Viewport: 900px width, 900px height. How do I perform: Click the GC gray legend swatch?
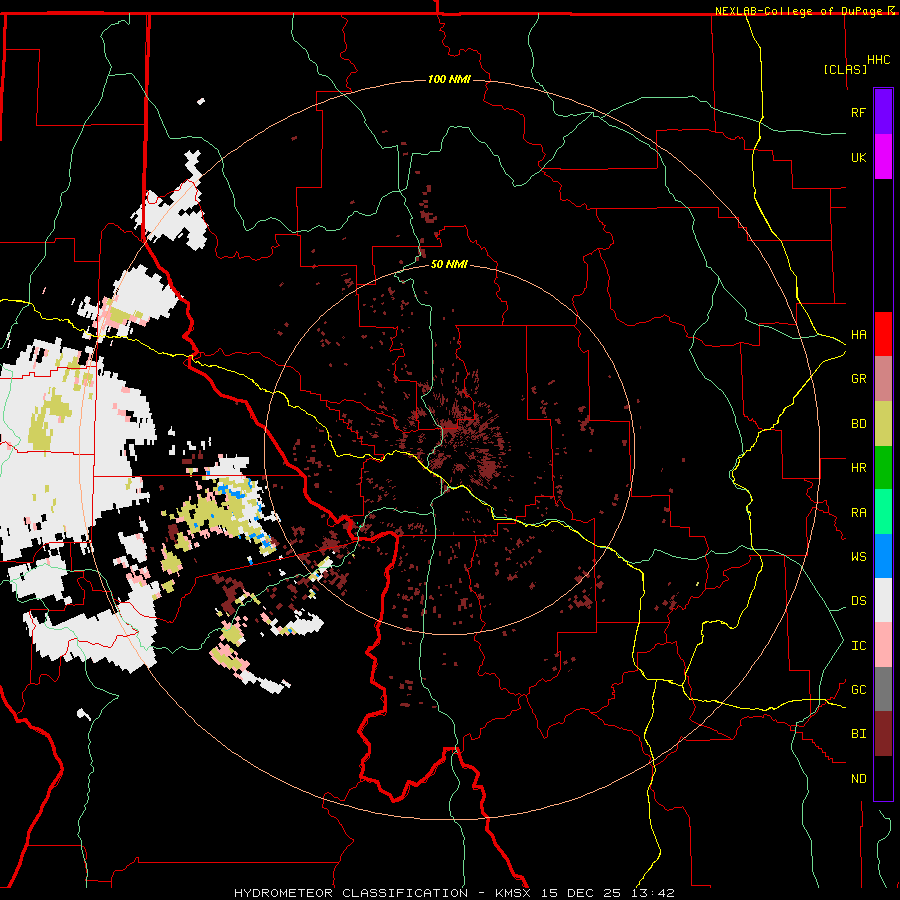(883, 689)
